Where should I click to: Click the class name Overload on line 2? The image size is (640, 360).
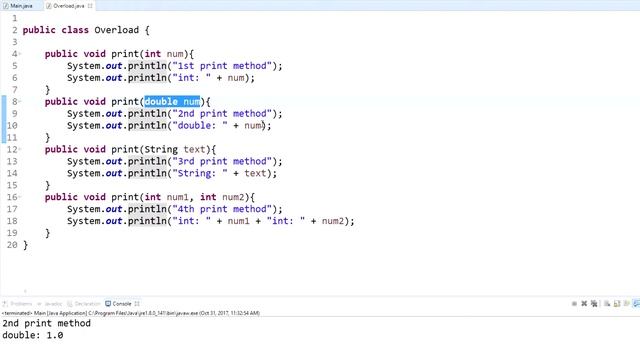[117, 30]
